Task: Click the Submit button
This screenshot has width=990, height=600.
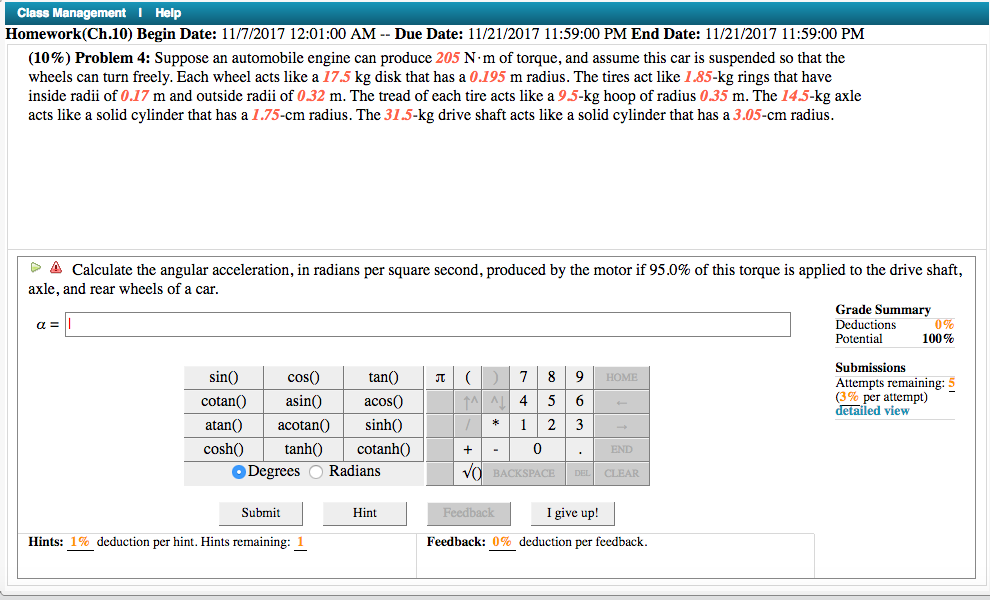Action: point(260,512)
